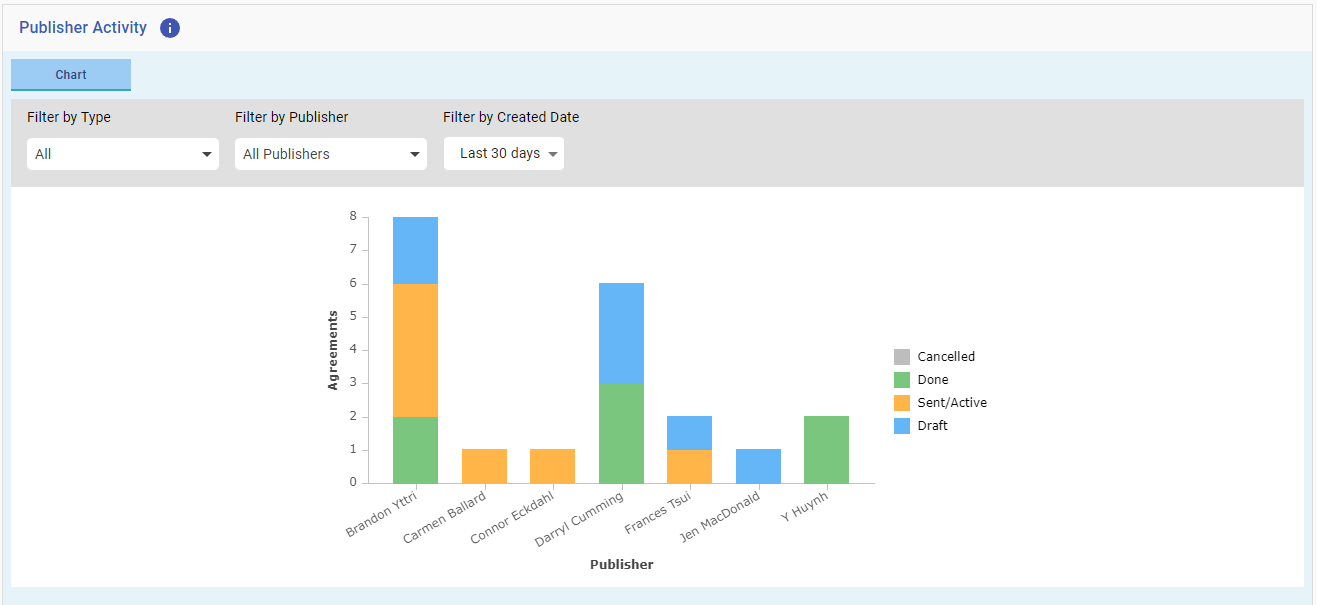Image resolution: width=1317 pixels, height=605 pixels.
Task: Open the Filter by Publisher dropdown
Action: 331,154
